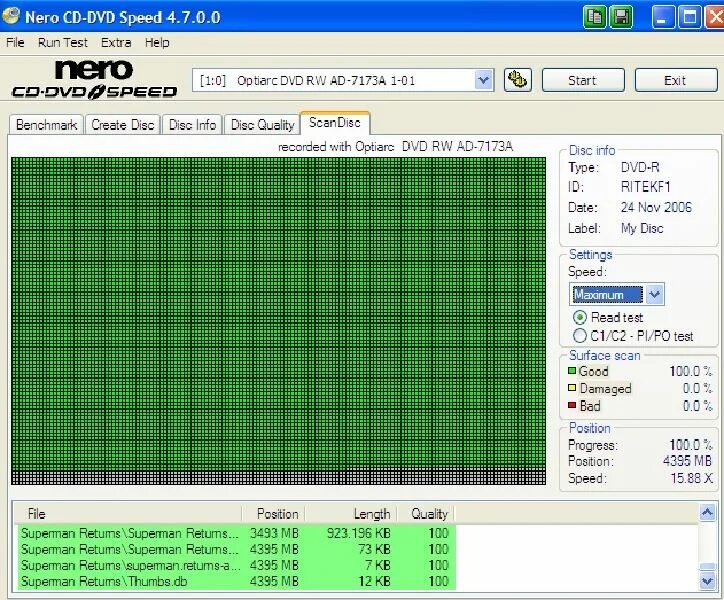This screenshot has height=600, width=724.
Task: Minimize the Nero CD-DVD Speed window
Action: coord(663,18)
